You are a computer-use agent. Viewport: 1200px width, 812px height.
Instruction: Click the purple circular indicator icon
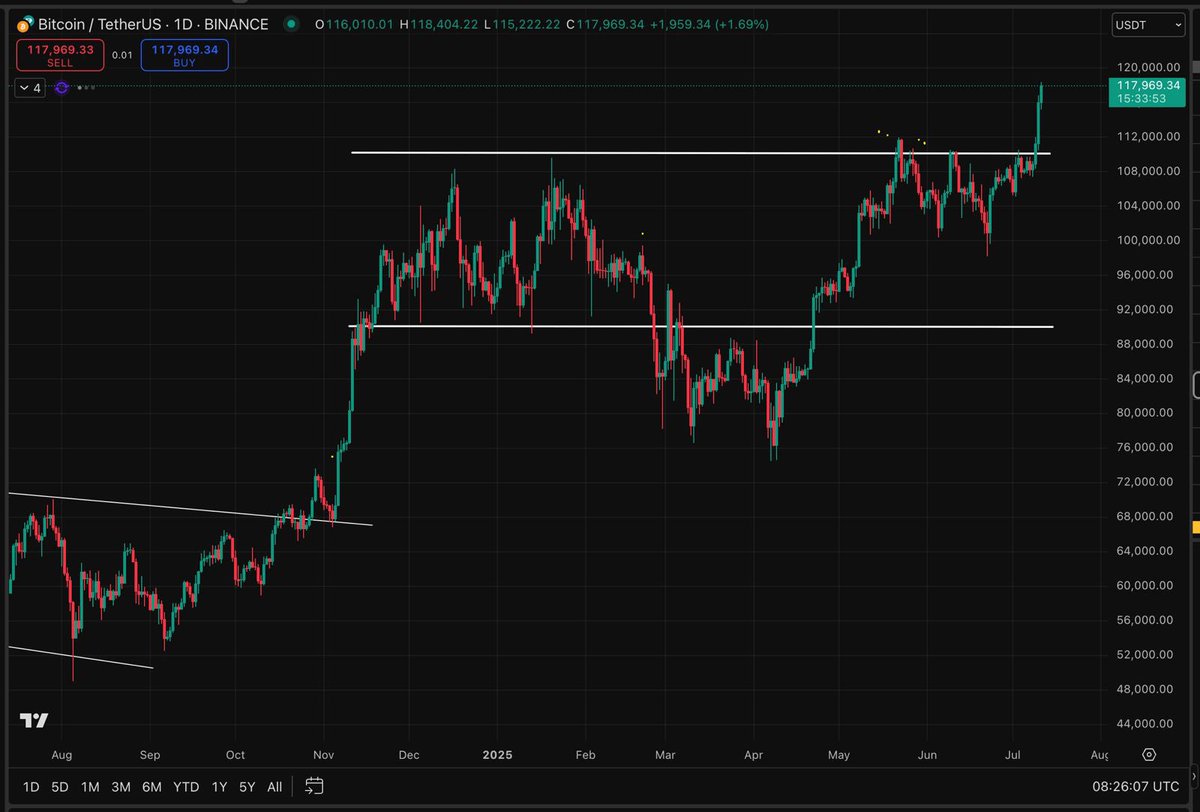coord(62,88)
